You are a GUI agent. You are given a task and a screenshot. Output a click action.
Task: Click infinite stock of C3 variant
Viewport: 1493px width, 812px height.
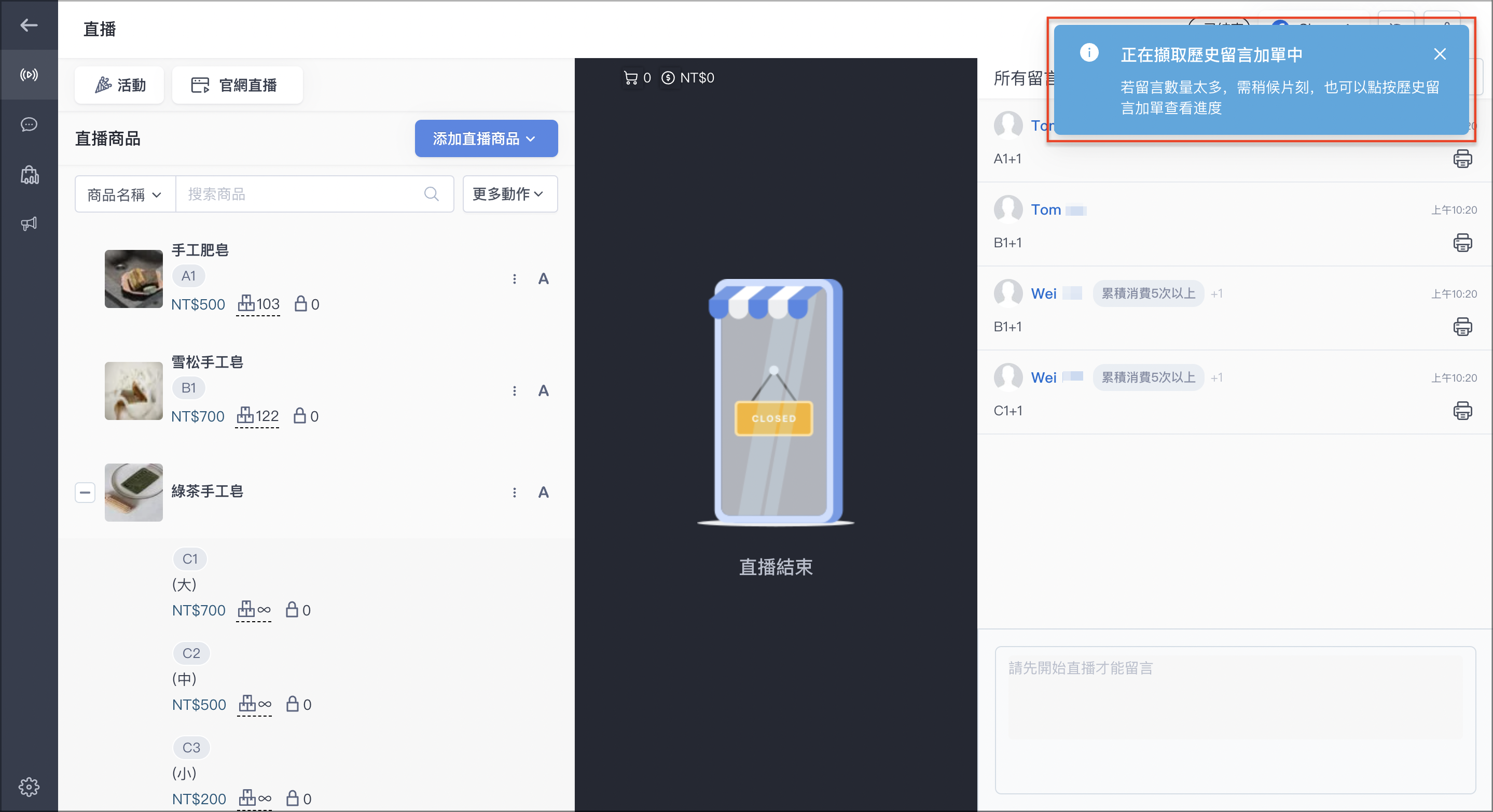[x=255, y=799]
